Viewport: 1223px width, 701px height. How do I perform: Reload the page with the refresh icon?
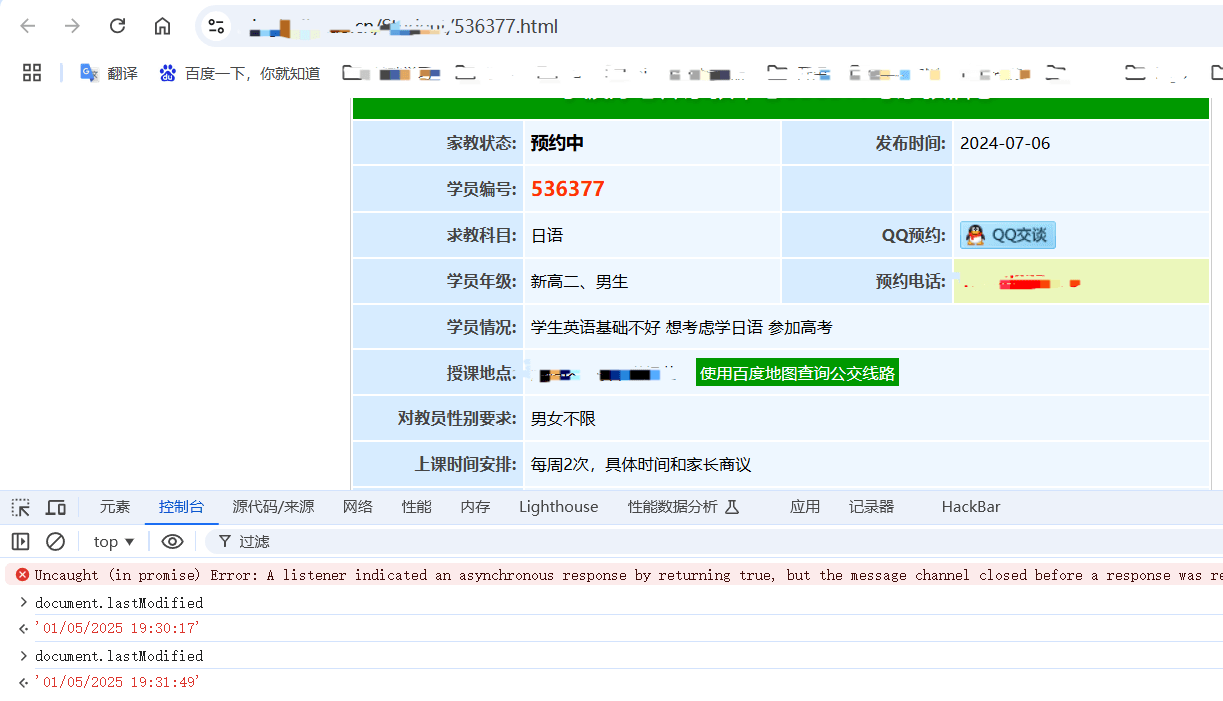117,26
